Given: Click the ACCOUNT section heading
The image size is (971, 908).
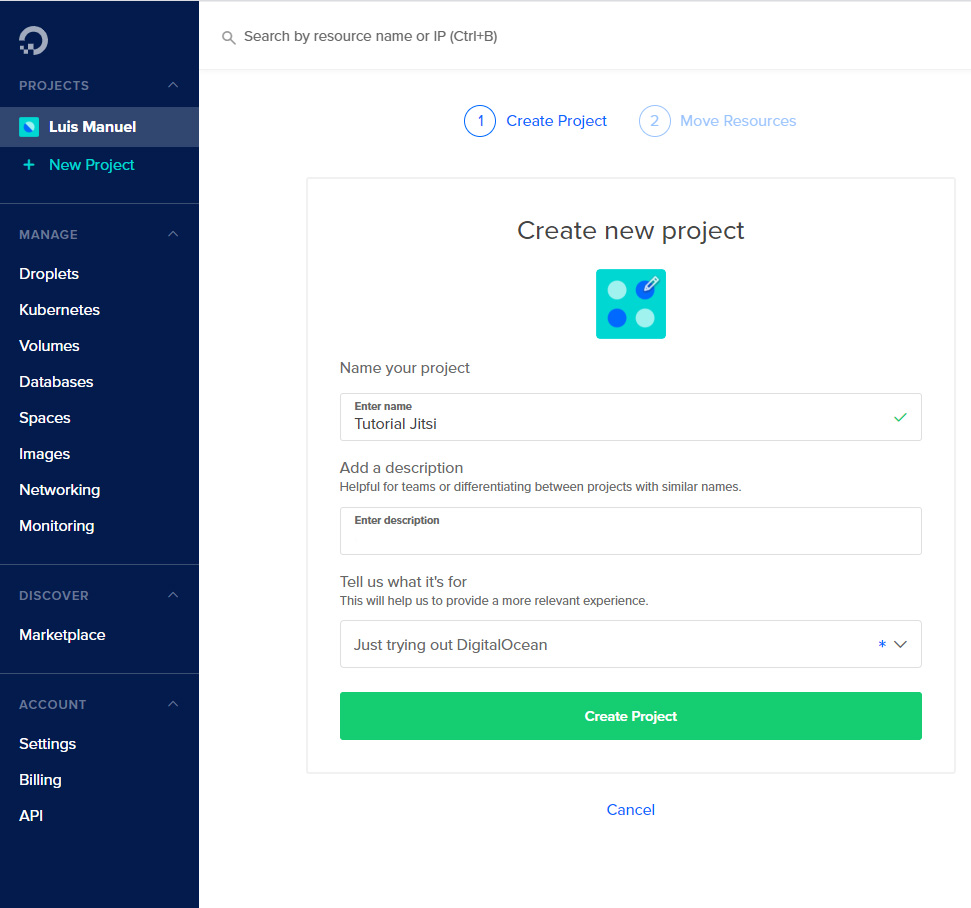Looking at the screenshot, I should pos(53,705).
